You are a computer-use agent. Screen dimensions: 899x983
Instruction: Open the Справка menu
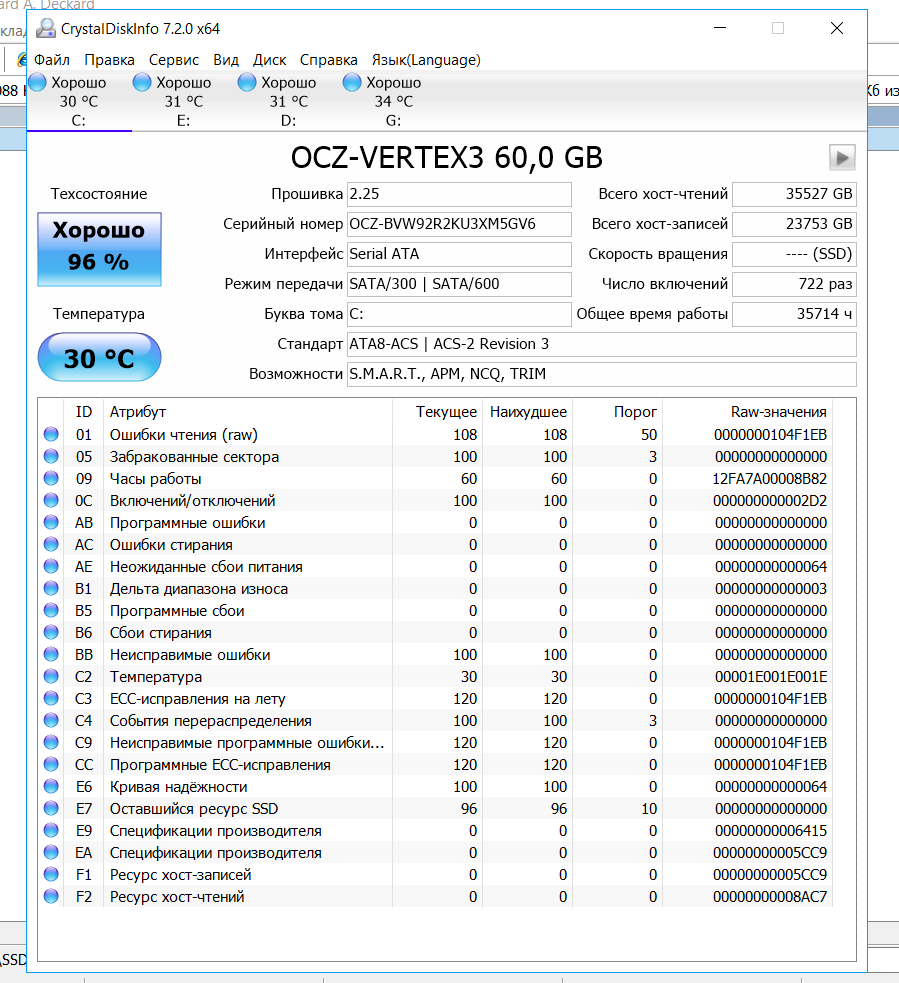point(329,60)
